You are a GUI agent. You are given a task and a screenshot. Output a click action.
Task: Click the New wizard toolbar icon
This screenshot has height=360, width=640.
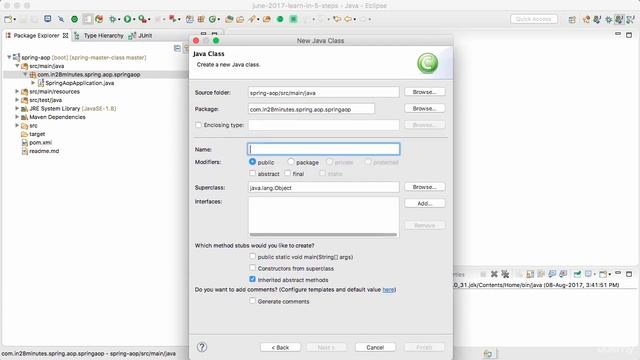pyautogui.click(x=8, y=19)
